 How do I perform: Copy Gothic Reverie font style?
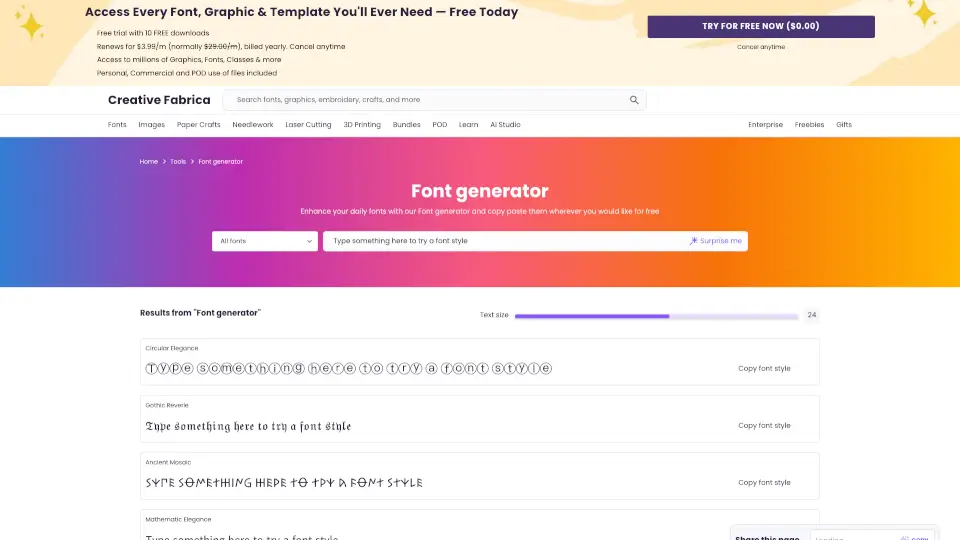click(764, 426)
